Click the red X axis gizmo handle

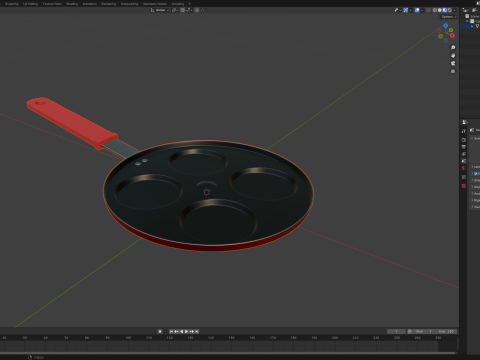pyautogui.click(x=452, y=35)
